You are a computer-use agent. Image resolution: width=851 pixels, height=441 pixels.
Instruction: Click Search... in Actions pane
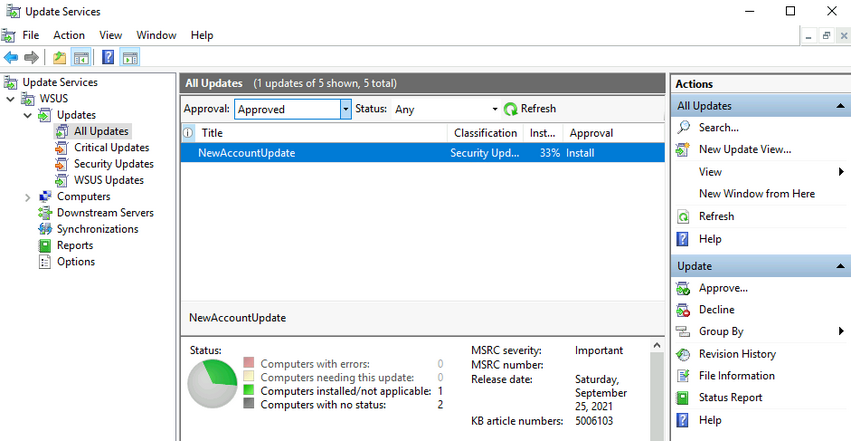[x=719, y=128]
